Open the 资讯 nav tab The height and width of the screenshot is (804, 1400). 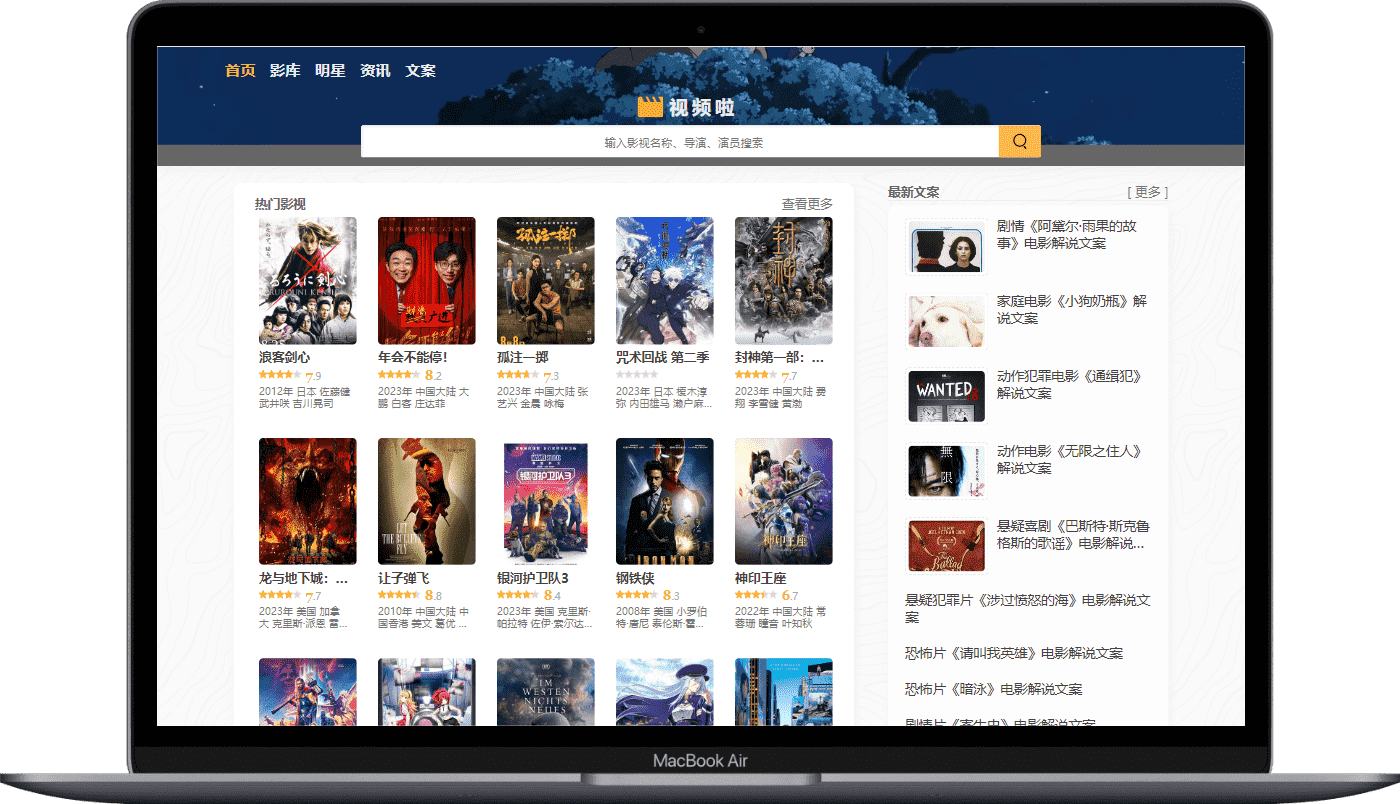(375, 71)
